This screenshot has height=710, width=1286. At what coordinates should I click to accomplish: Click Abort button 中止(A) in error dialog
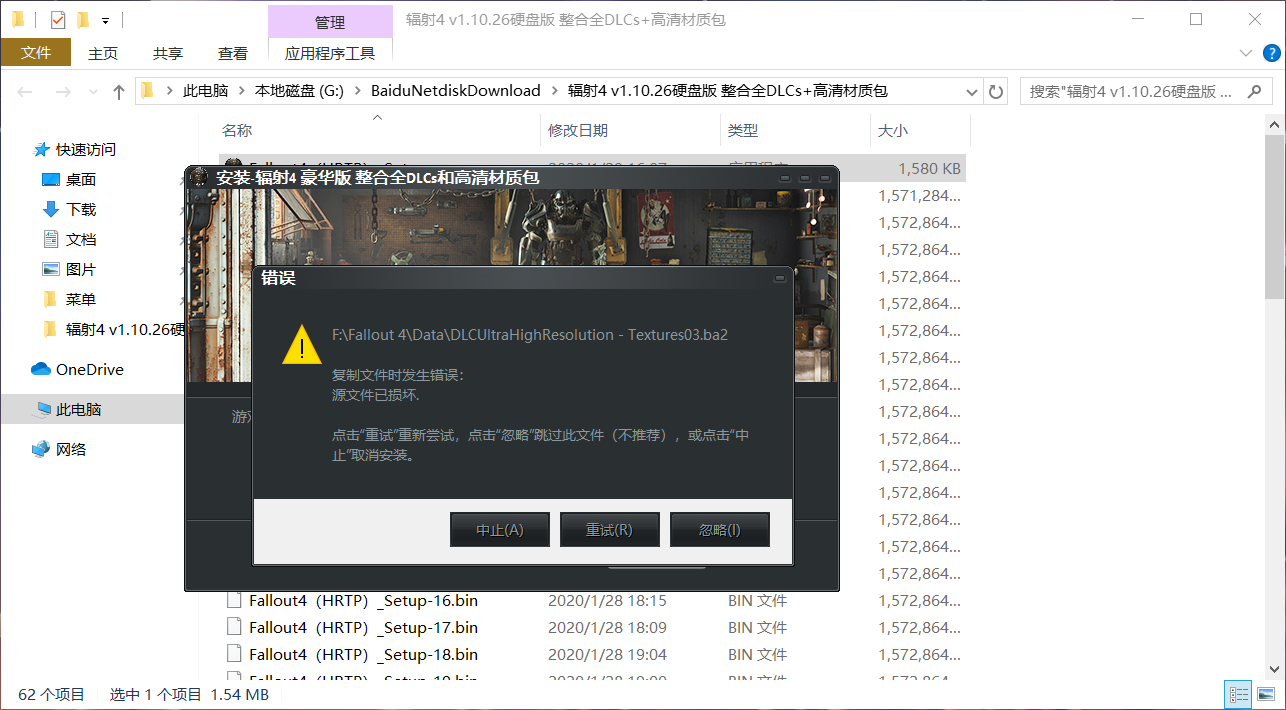pos(500,530)
